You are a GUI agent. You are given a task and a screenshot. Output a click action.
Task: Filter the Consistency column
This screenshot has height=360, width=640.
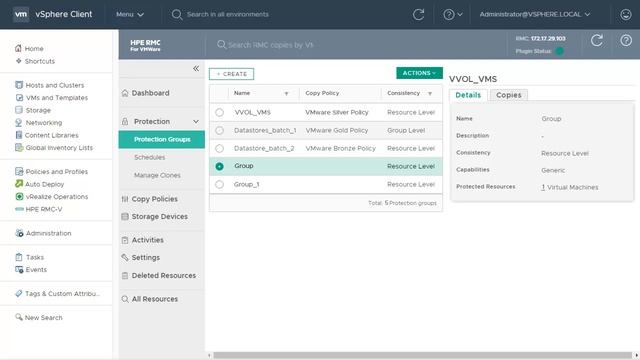tap(430, 93)
